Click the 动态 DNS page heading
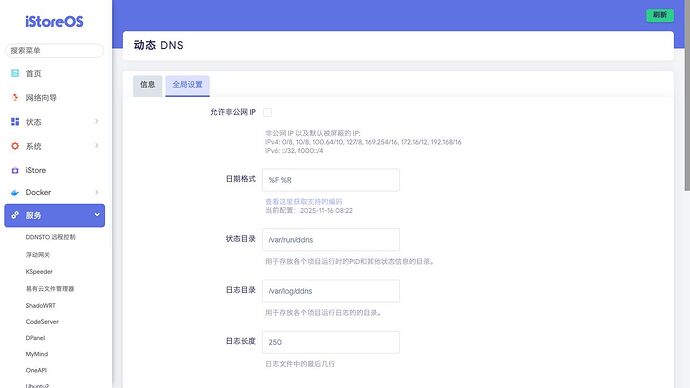 158,45
